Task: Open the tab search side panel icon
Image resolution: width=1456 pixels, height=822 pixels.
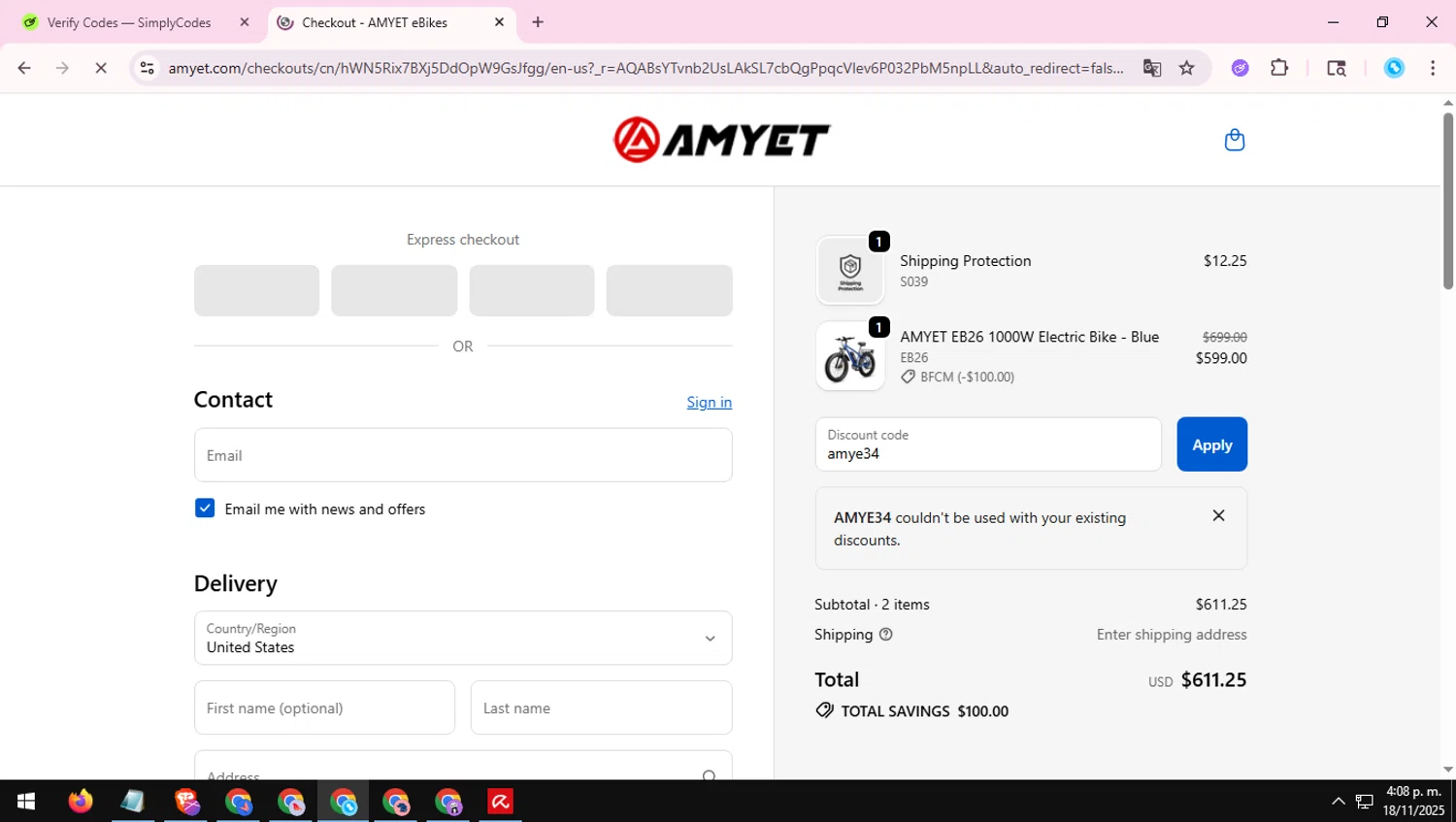Action: pyautogui.click(x=1337, y=68)
